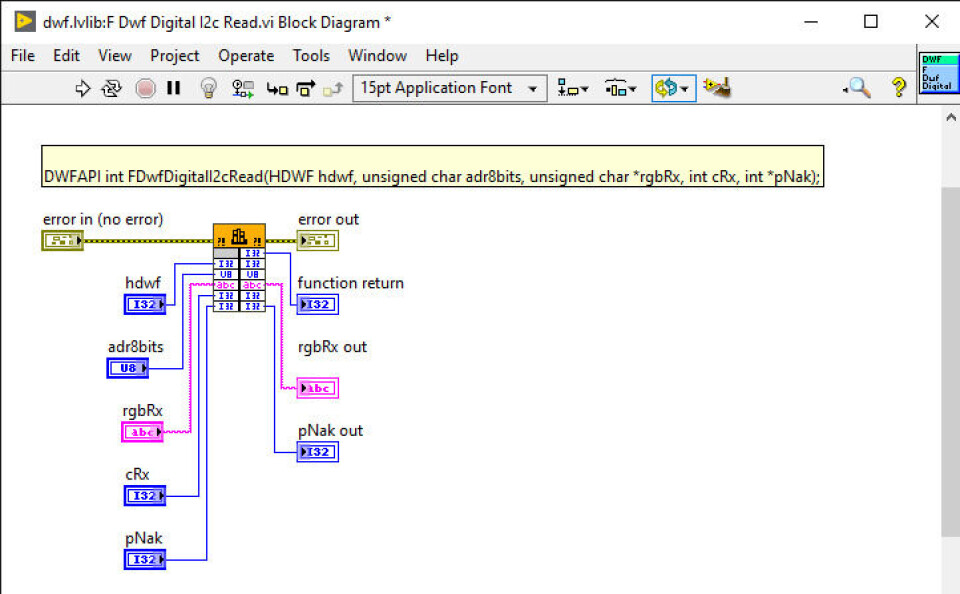The width and height of the screenshot is (960, 594).
Task: Close the block diagram window
Action: [932, 21]
